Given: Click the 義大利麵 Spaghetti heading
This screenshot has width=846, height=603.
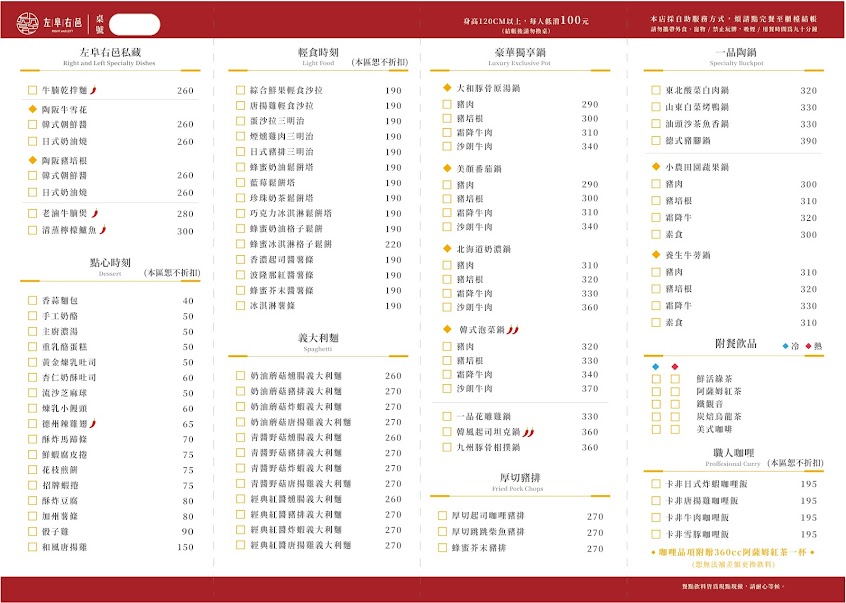Looking at the screenshot, I should [x=318, y=341].
